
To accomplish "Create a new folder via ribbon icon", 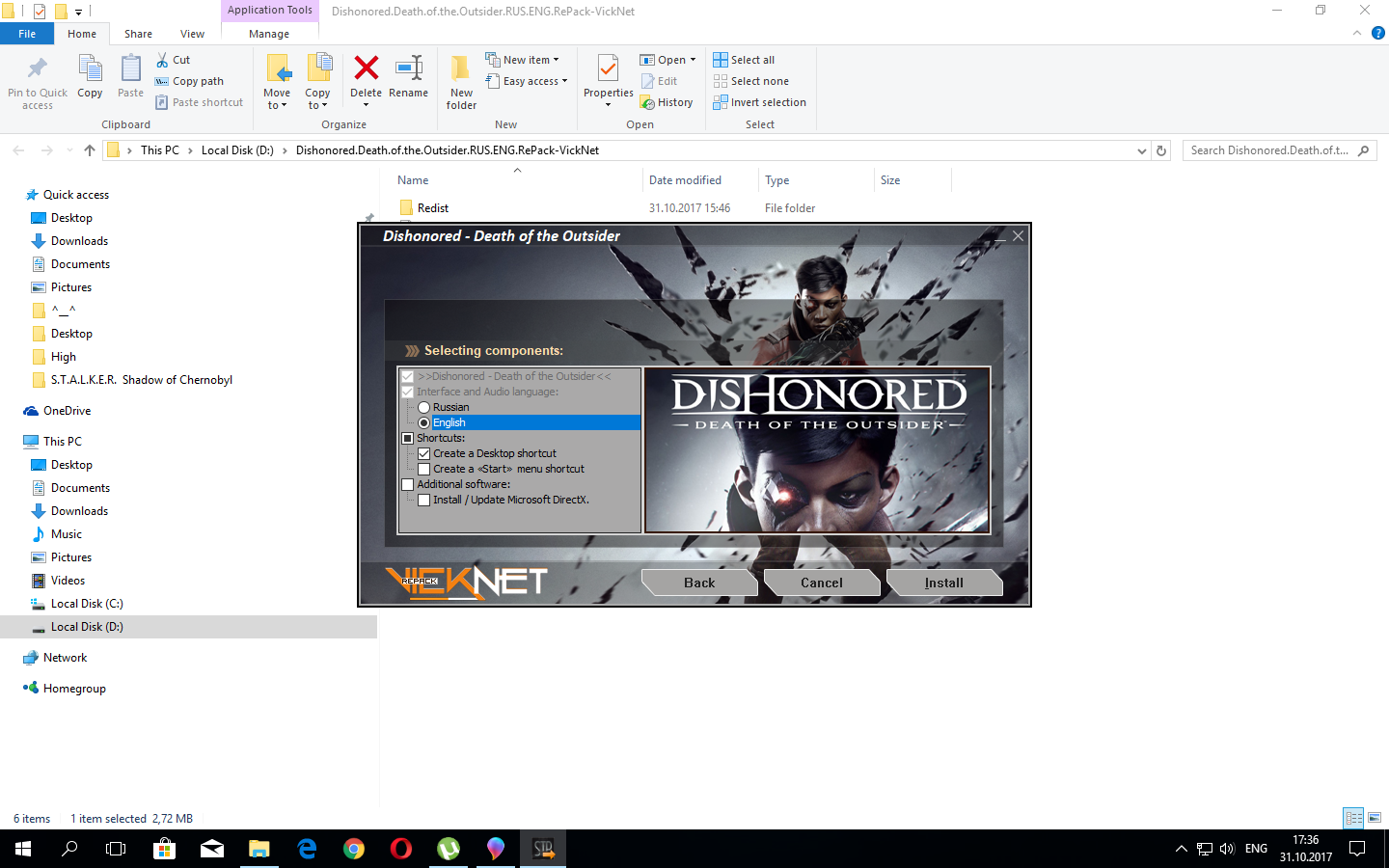I will click(461, 69).
